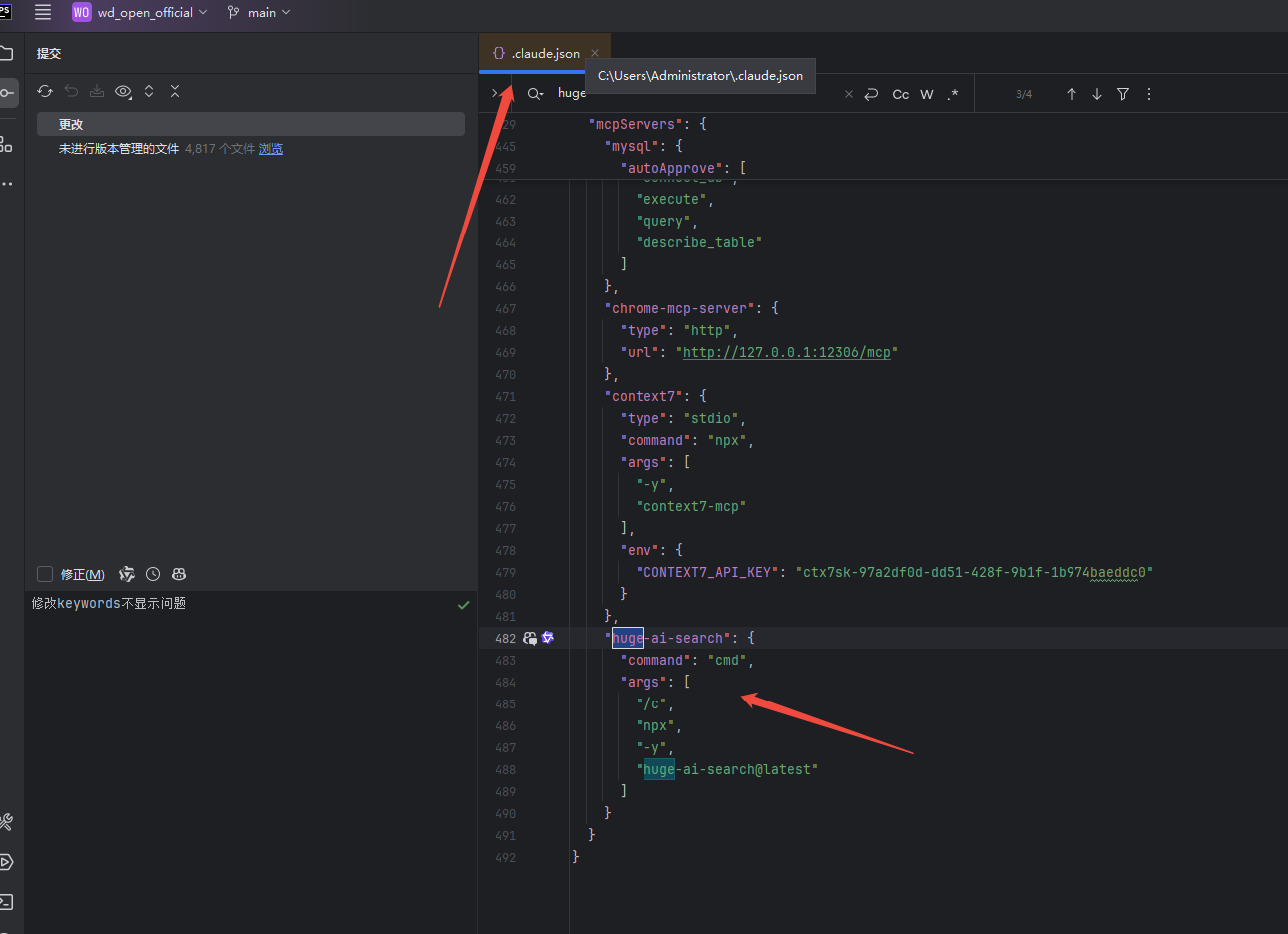Viewport: 1288px width, 934px height.
Task: Open the Services run icon in left sidebar
Action: pyautogui.click(x=6, y=862)
